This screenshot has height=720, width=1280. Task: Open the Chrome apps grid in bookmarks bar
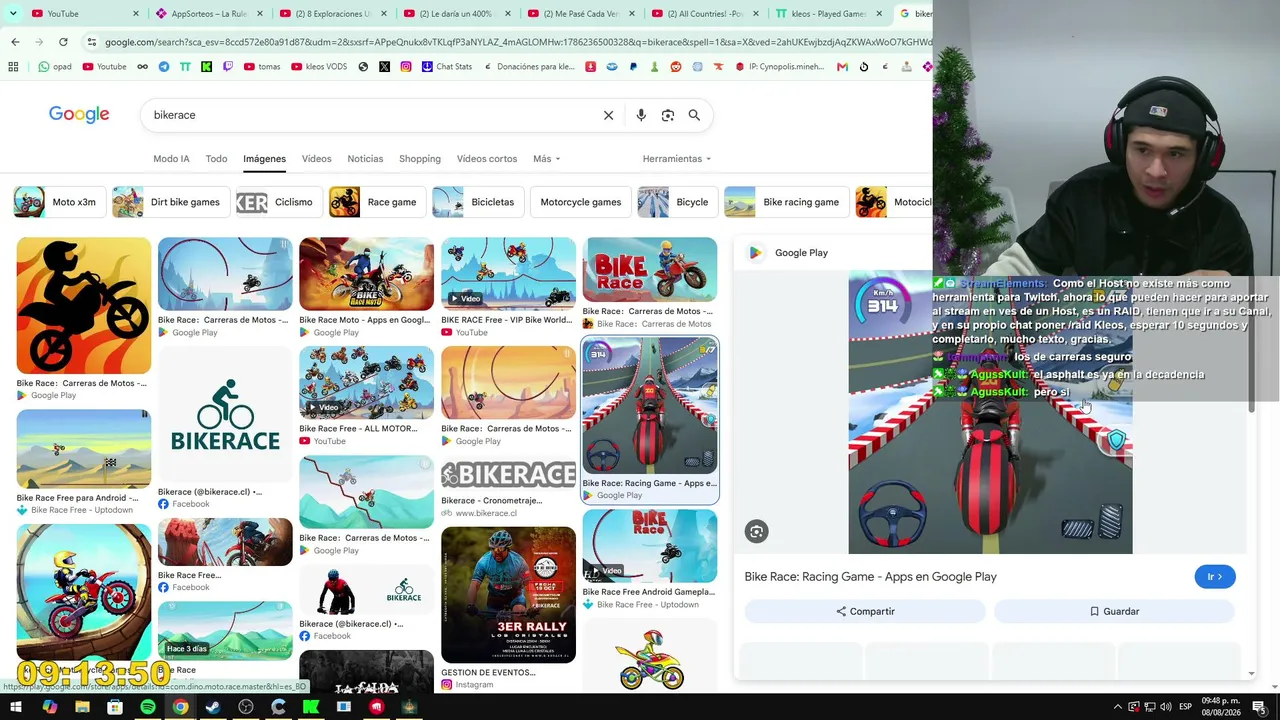13,67
